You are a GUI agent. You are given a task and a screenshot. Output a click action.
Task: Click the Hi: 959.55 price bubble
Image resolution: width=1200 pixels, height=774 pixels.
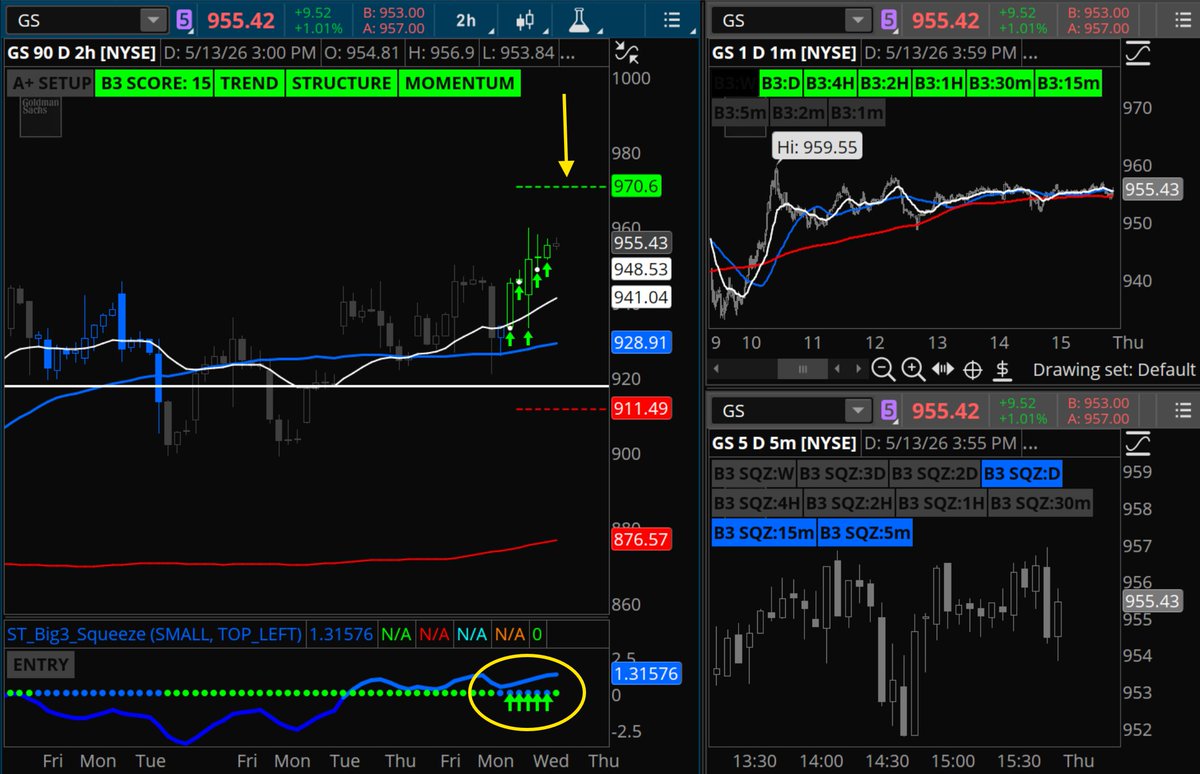pos(817,147)
